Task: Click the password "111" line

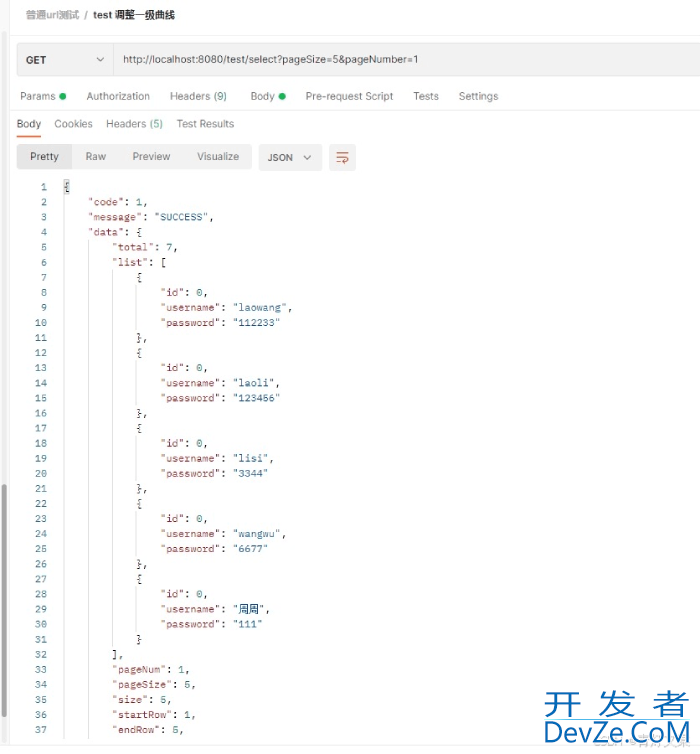Action: pyautogui.click(x=211, y=624)
